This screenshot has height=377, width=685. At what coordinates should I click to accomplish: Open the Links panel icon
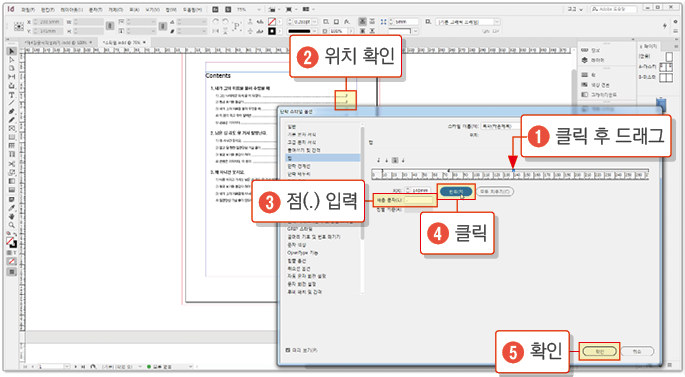click(x=585, y=50)
